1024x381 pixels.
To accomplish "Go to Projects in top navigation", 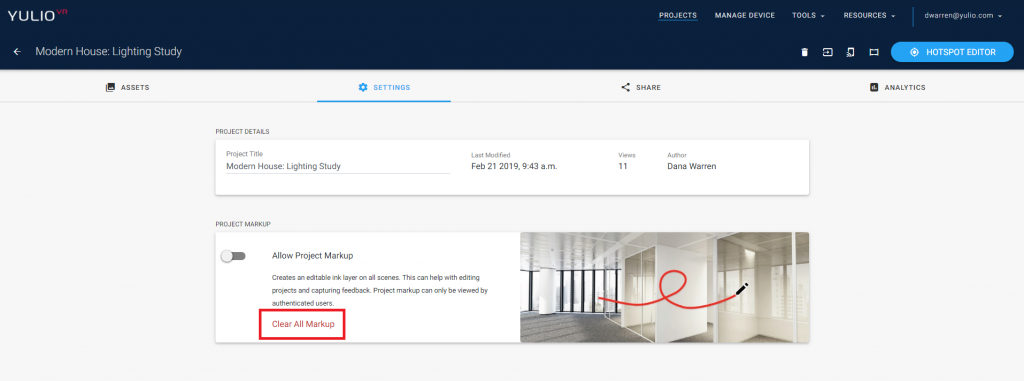I will (678, 15).
